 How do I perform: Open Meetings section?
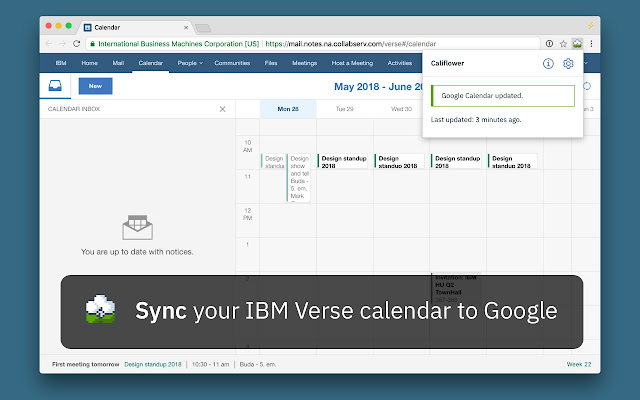coord(304,63)
